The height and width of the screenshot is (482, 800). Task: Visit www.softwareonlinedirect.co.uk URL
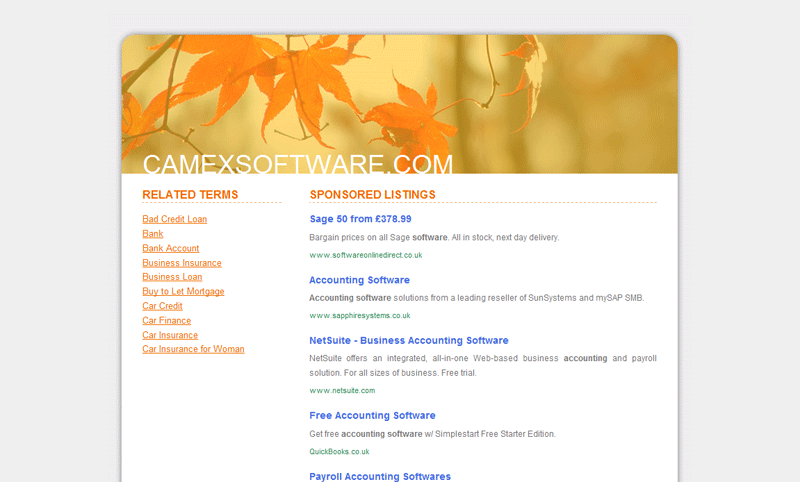365,255
